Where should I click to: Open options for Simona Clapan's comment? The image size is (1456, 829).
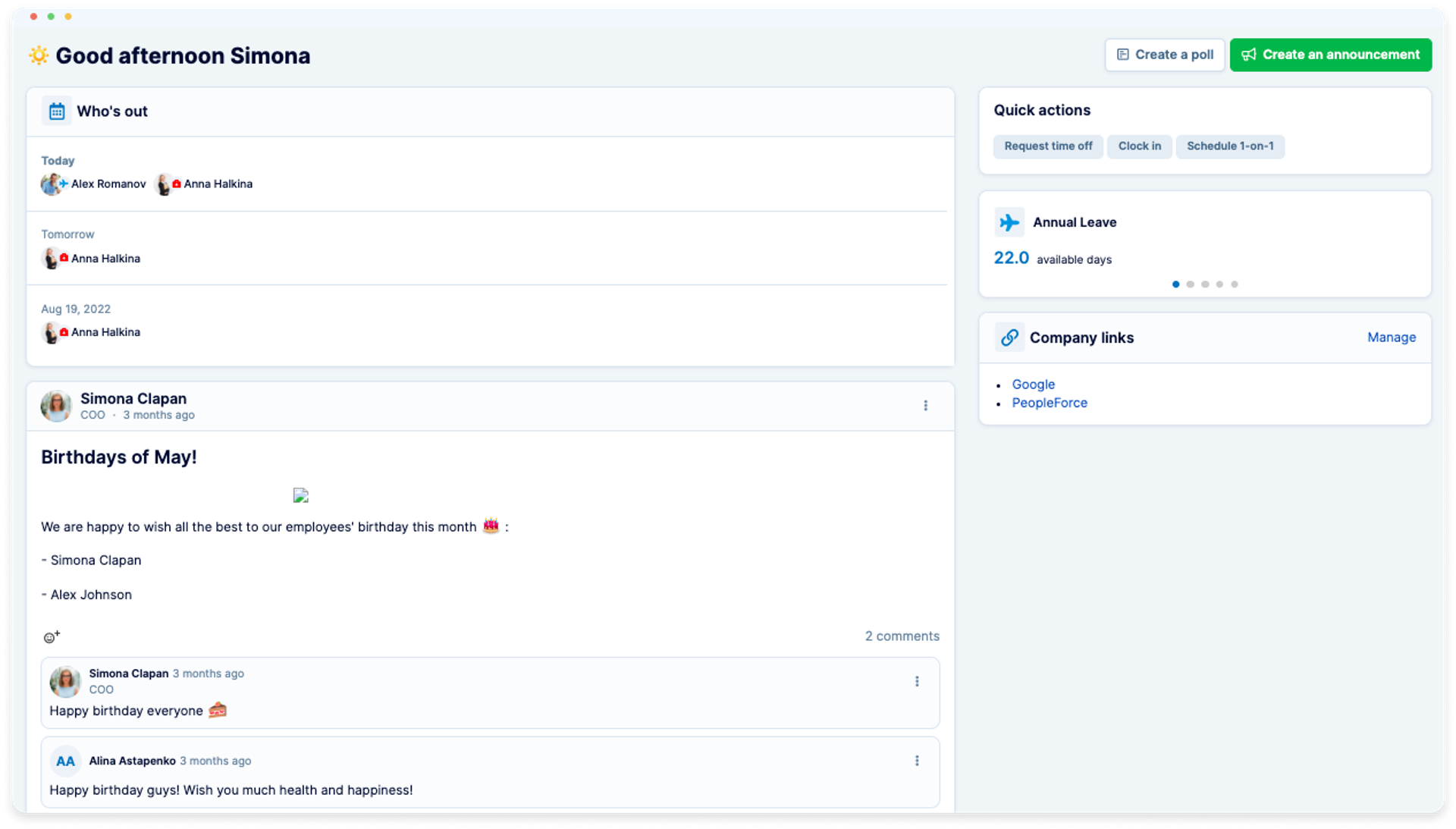917,682
